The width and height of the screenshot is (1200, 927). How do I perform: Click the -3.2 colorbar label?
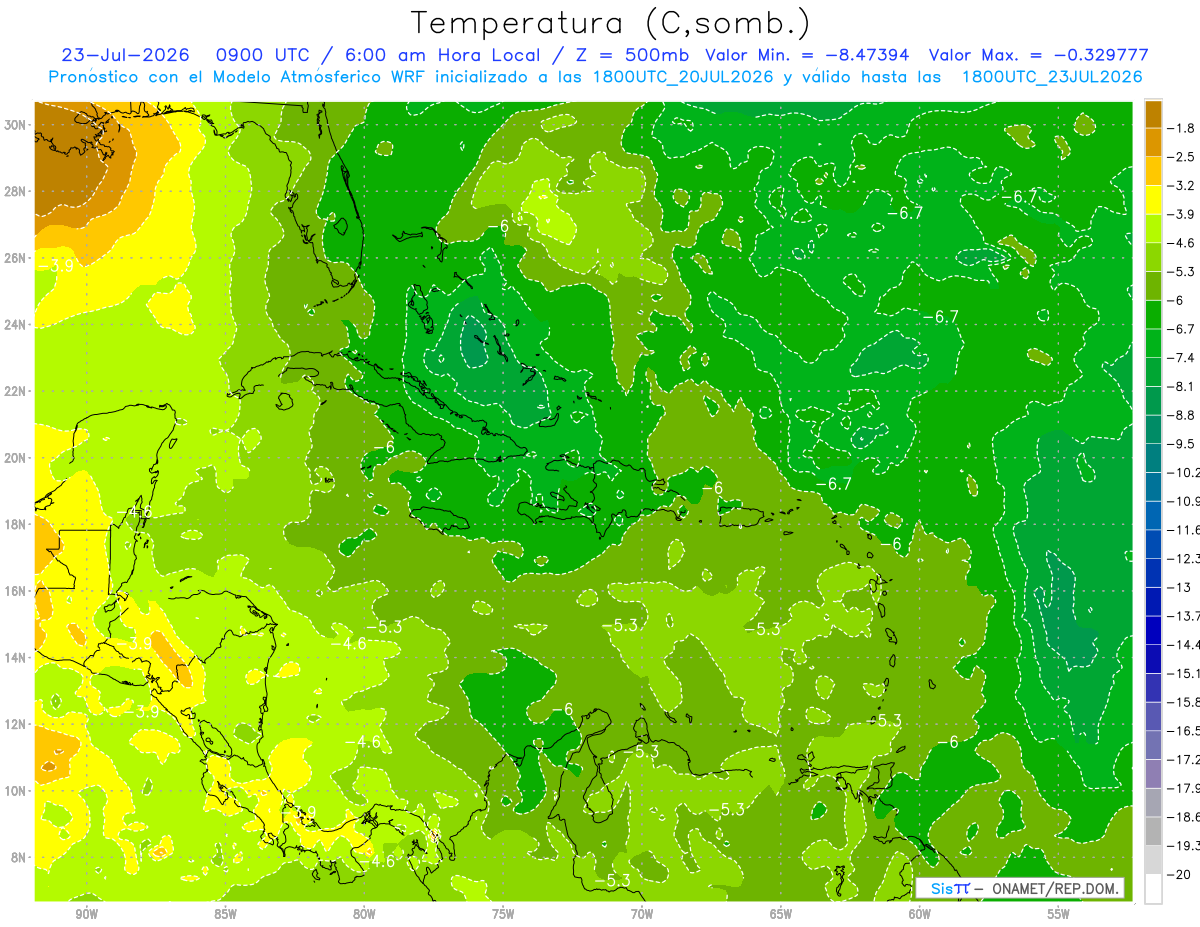1181,185
